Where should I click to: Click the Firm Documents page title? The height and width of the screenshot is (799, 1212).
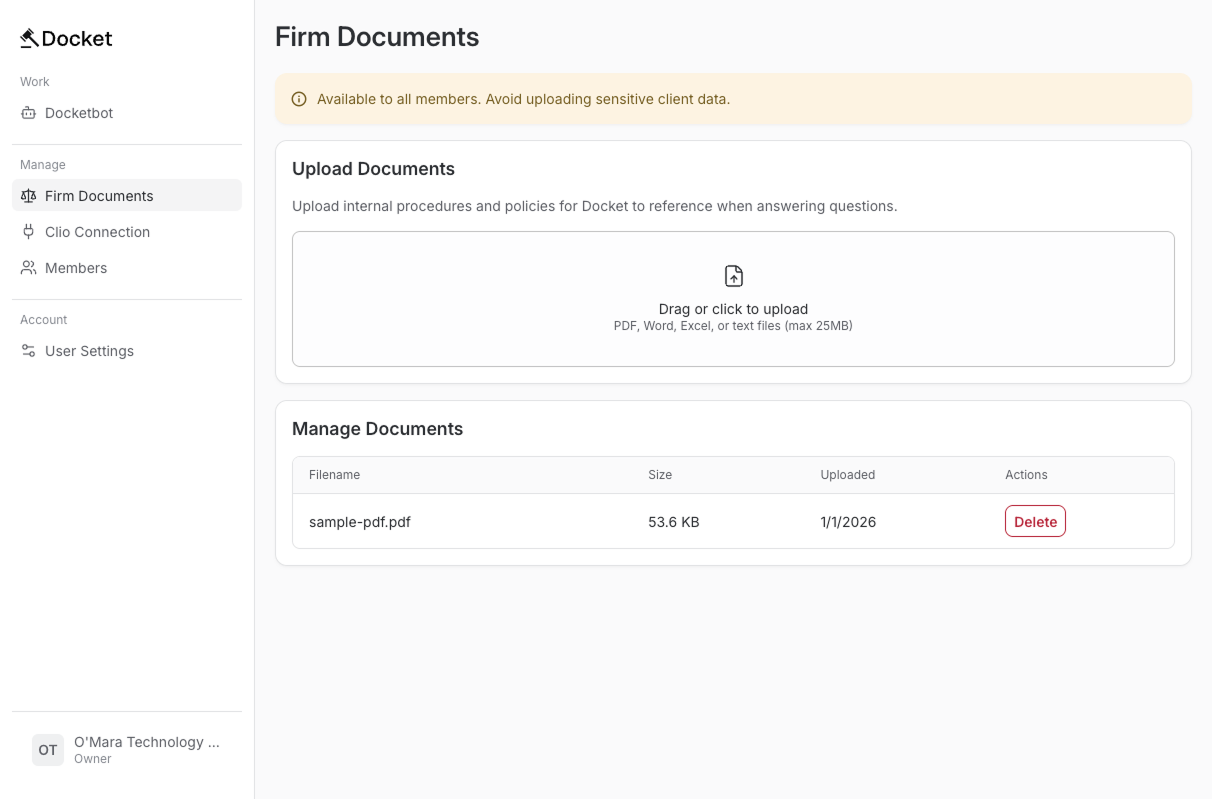click(x=377, y=36)
